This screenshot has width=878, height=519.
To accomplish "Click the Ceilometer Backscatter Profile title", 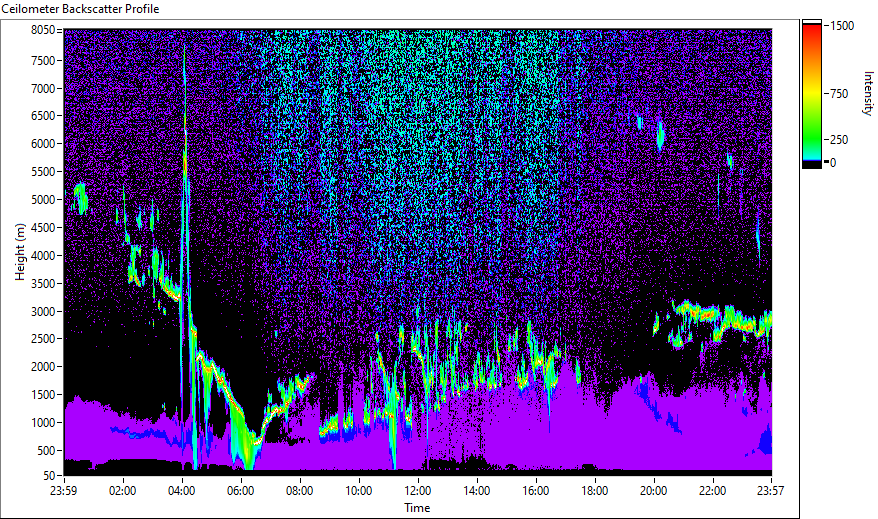I will pyautogui.click(x=81, y=9).
